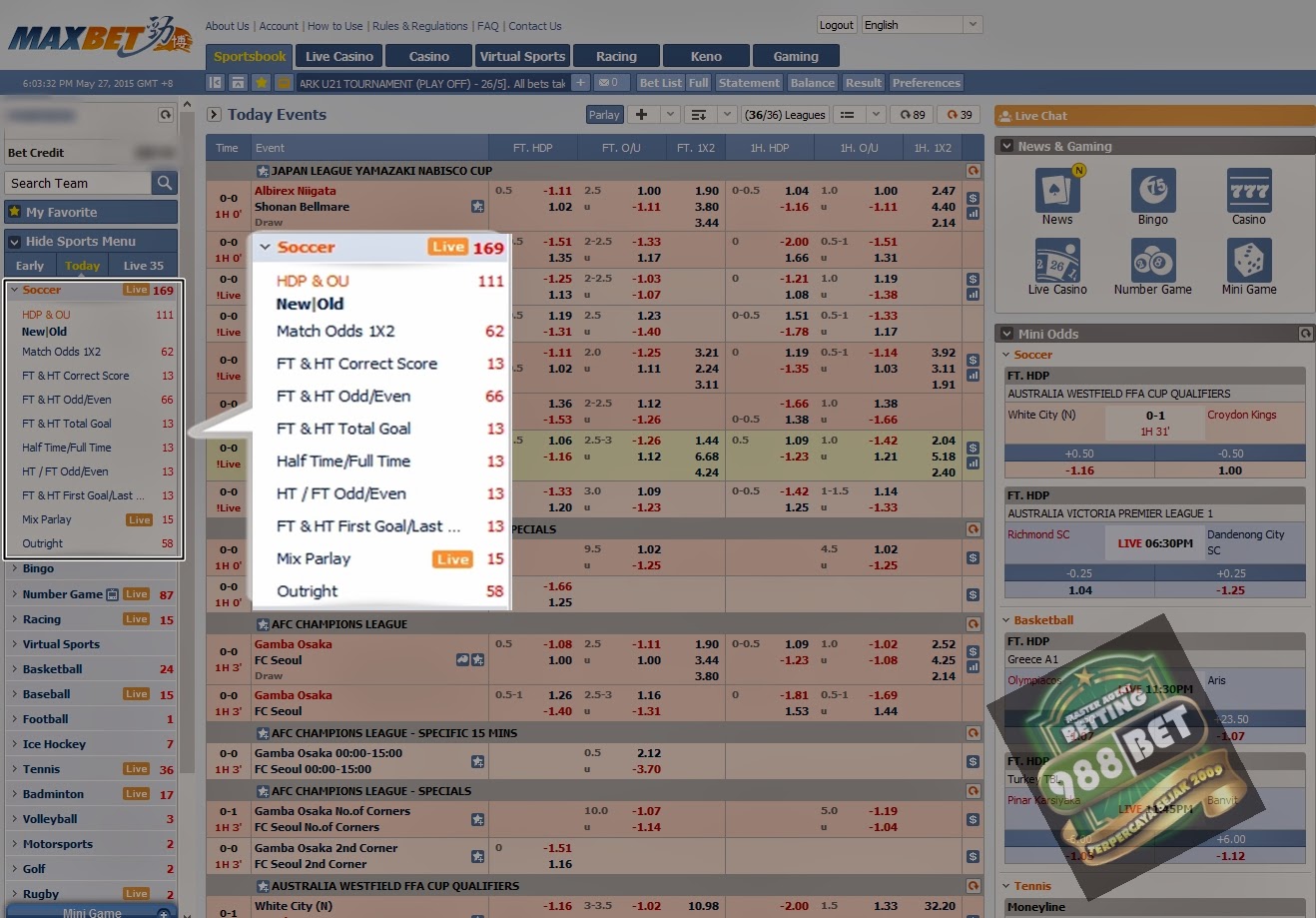The height and width of the screenshot is (918, 1316).
Task: Click the star icon beside Shonan Bellmare
Action: pyautogui.click(x=477, y=207)
